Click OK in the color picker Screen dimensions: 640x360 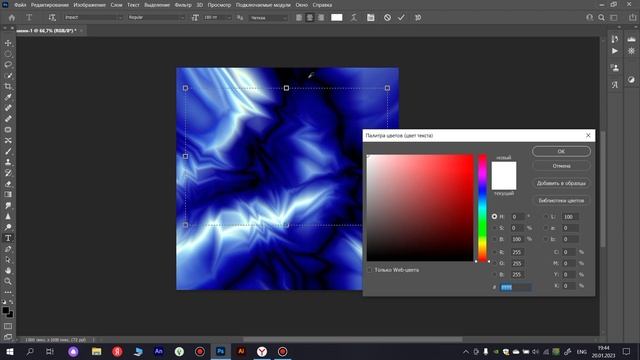561,151
